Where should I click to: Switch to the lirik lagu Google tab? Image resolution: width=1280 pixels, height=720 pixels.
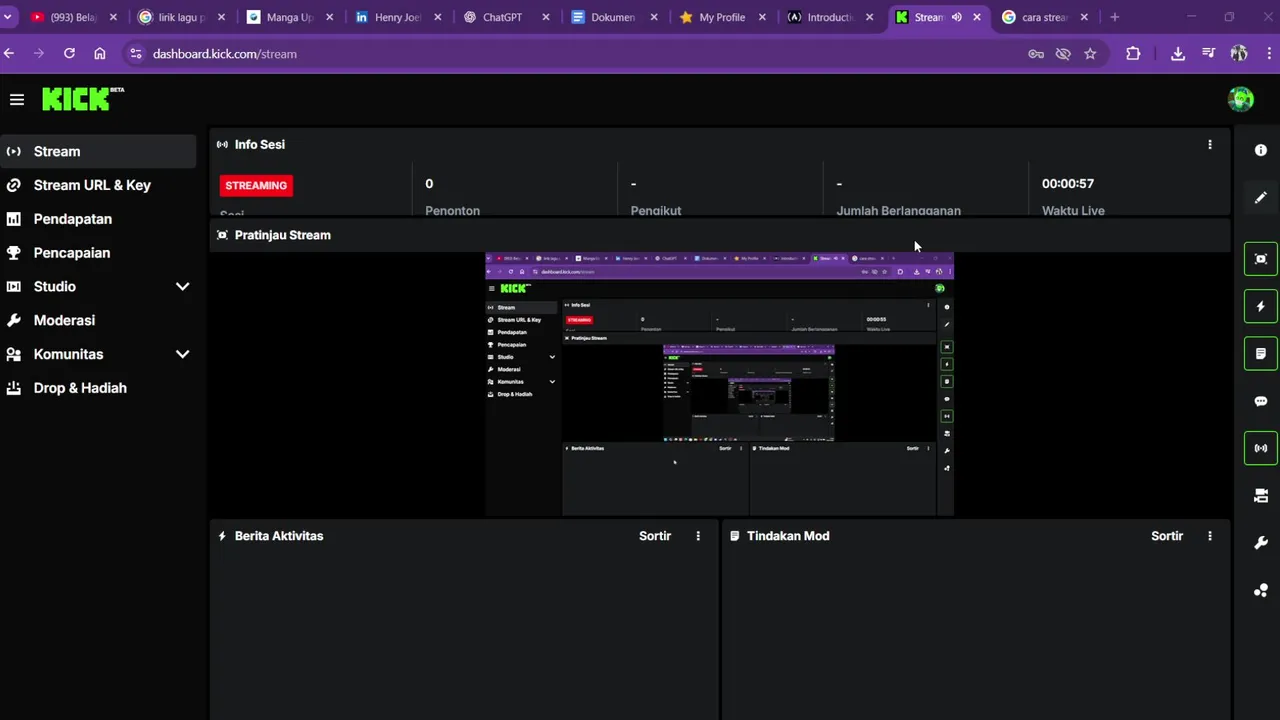coord(180,17)
